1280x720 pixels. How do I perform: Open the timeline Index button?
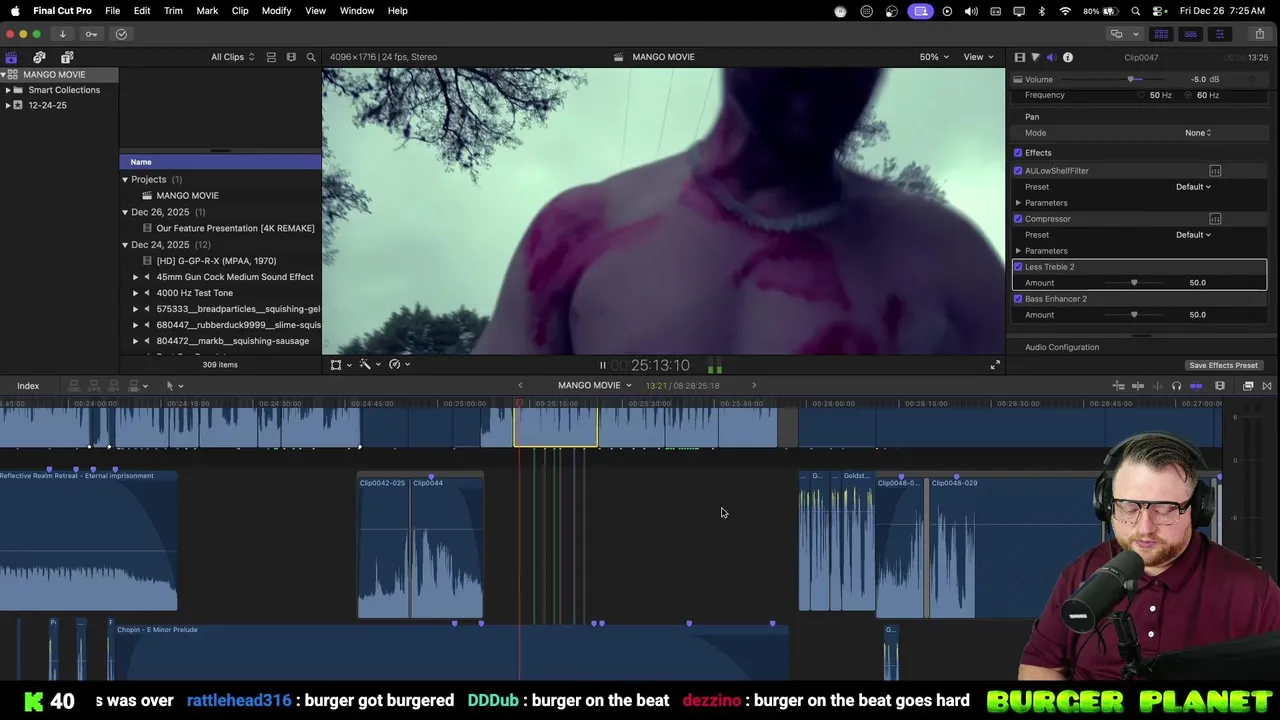(28, 386)
